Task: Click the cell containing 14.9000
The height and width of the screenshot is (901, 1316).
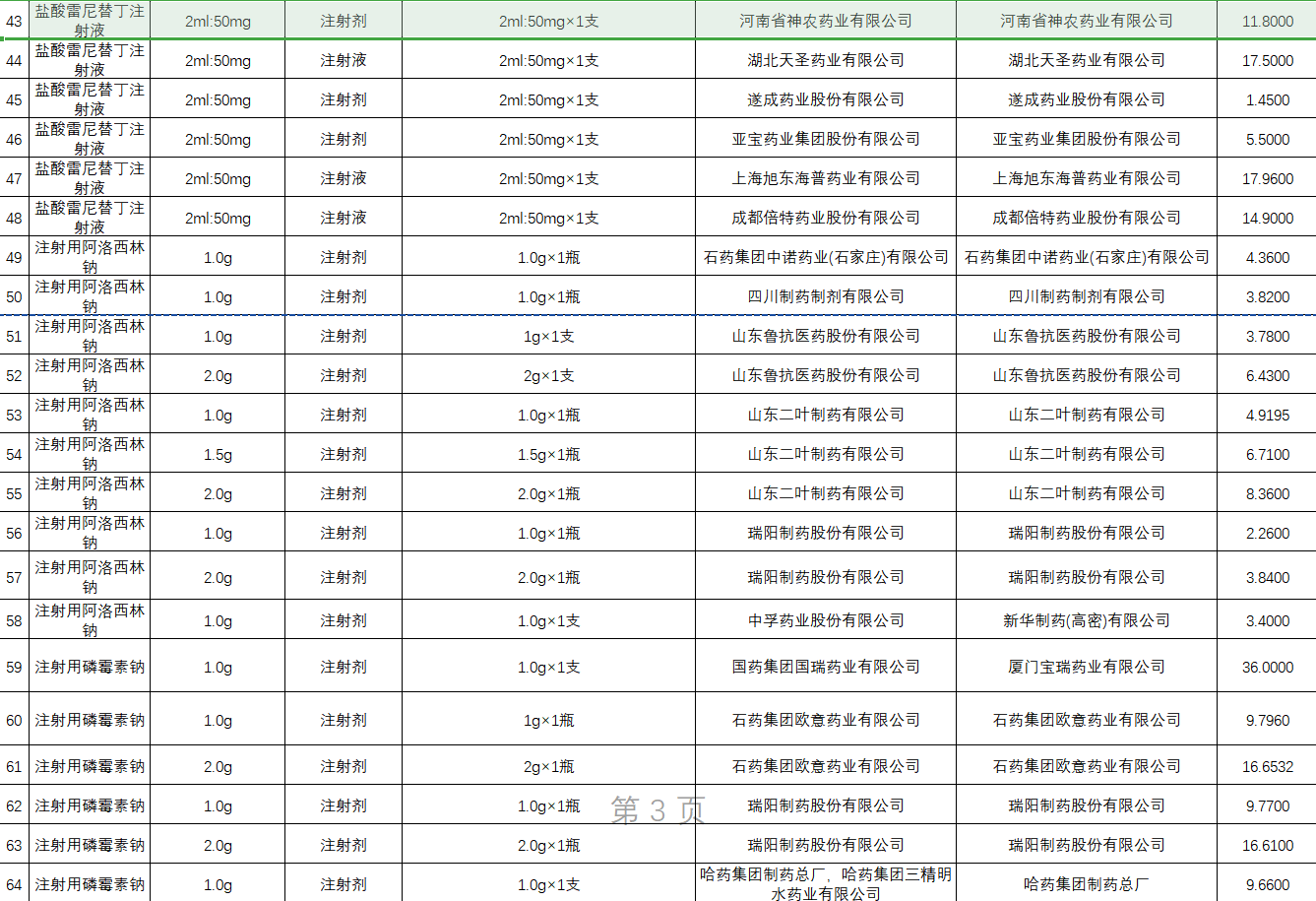Action: point(1267,218)
